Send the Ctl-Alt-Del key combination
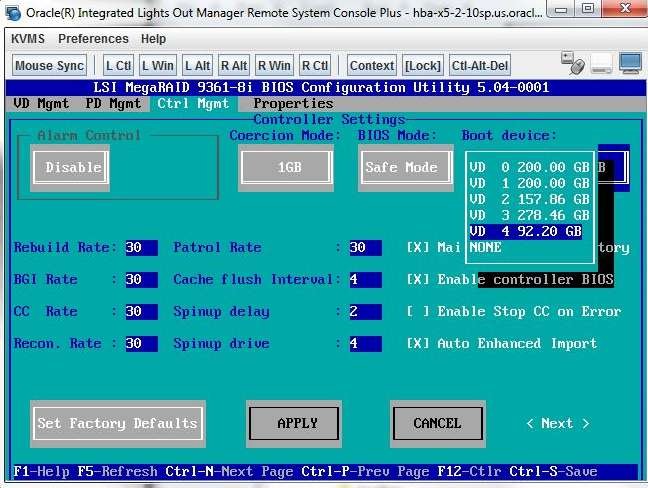The width and height of the screenshot is (648, 488). [480, 65]
